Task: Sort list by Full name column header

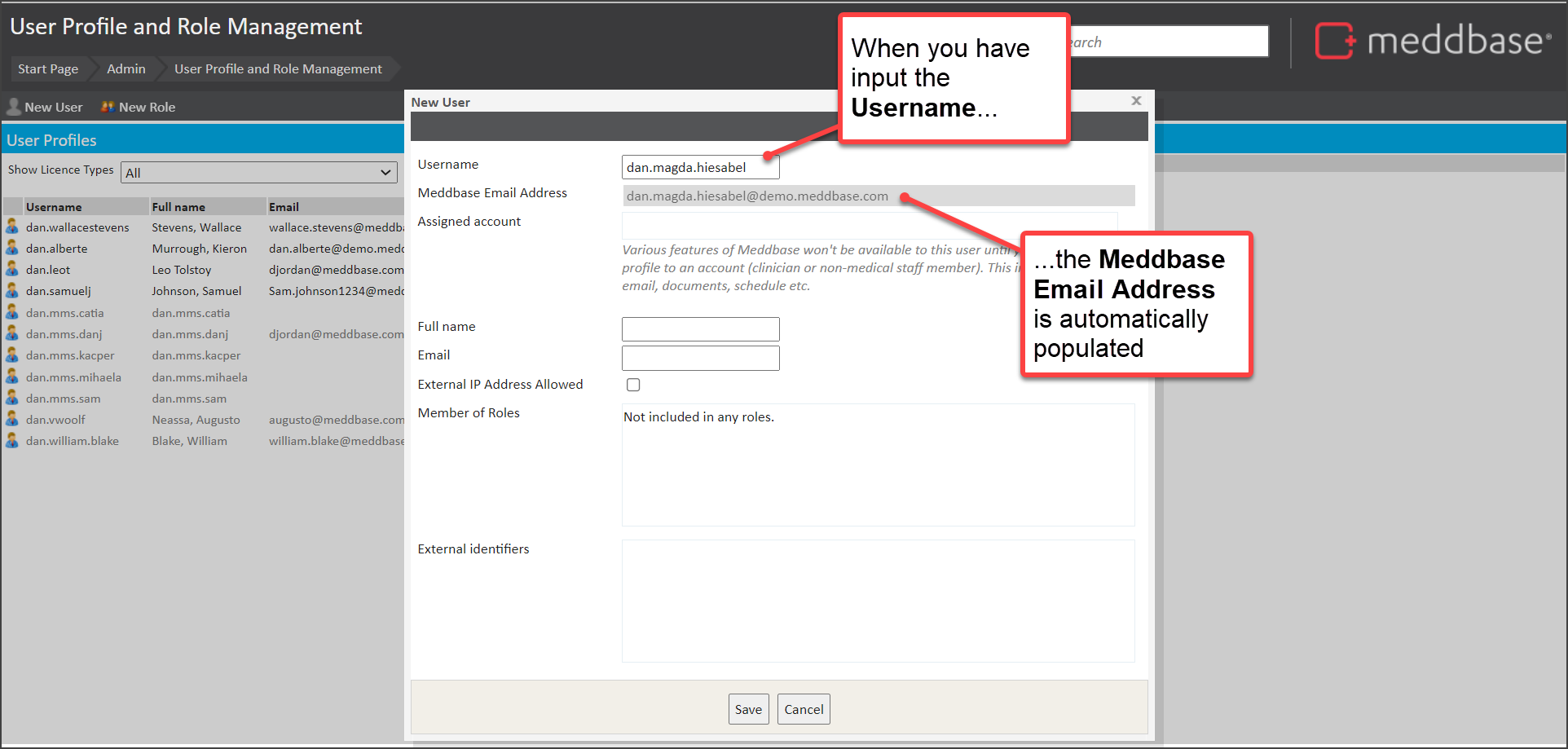Action: [178, 207]
